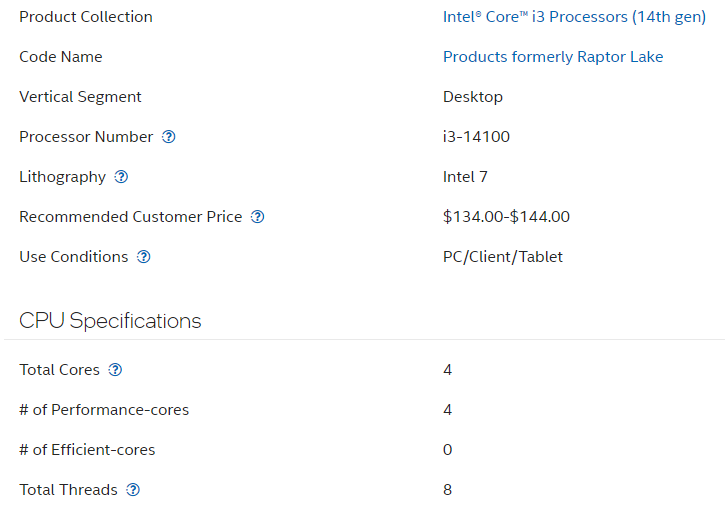Click the Recommended Customer Price label
Screen dimensions: 725x507
131,217
